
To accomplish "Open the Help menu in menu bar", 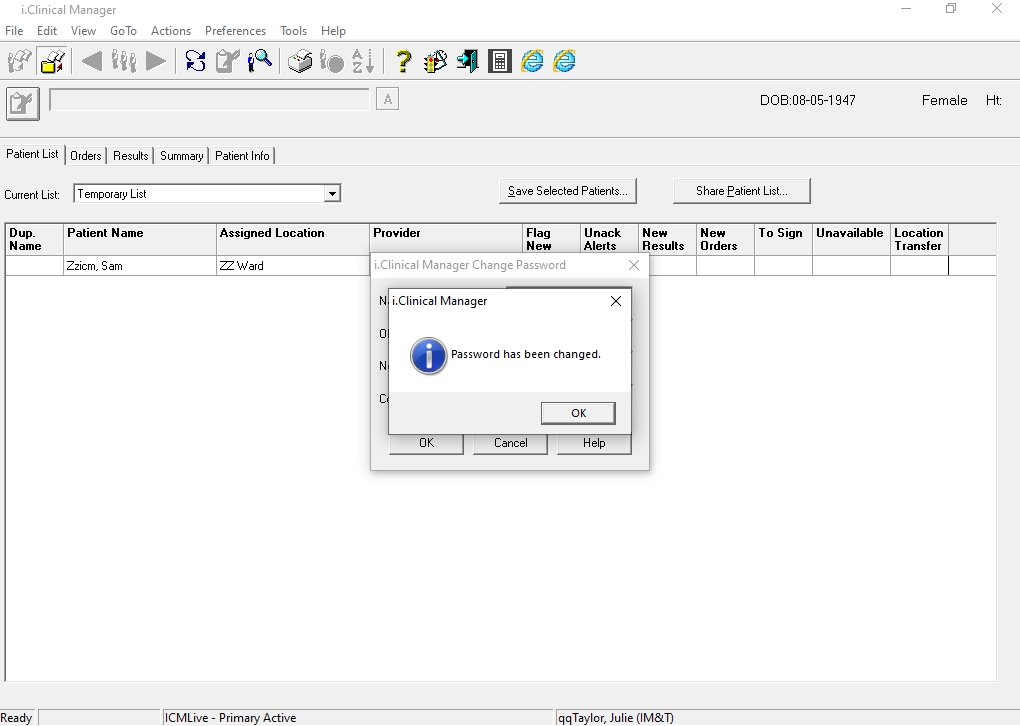I will [333, 31].
